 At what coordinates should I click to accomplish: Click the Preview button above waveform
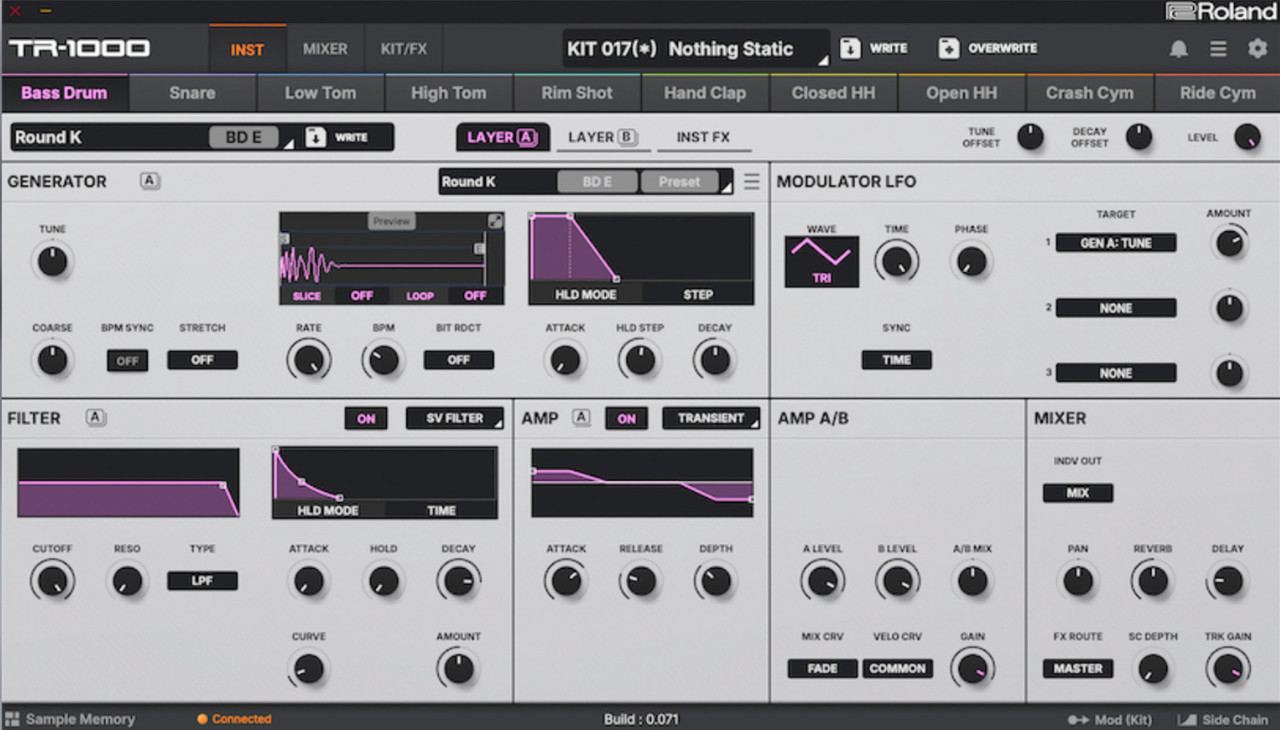[x=391, y=221]
